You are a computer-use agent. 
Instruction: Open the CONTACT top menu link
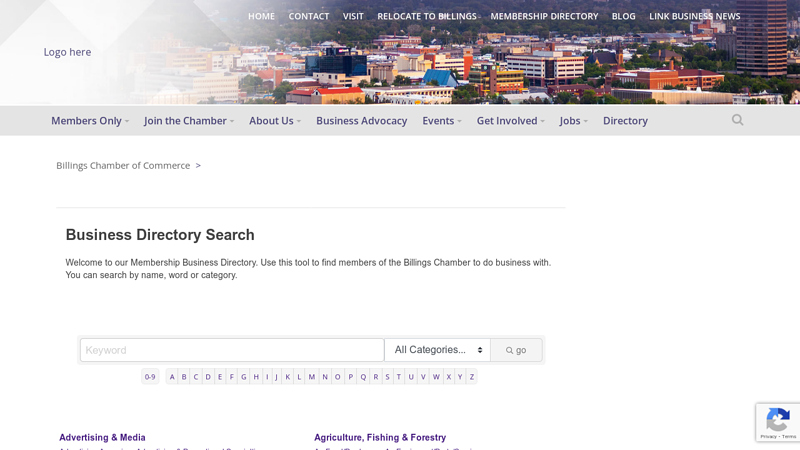[x=309, y=16]
